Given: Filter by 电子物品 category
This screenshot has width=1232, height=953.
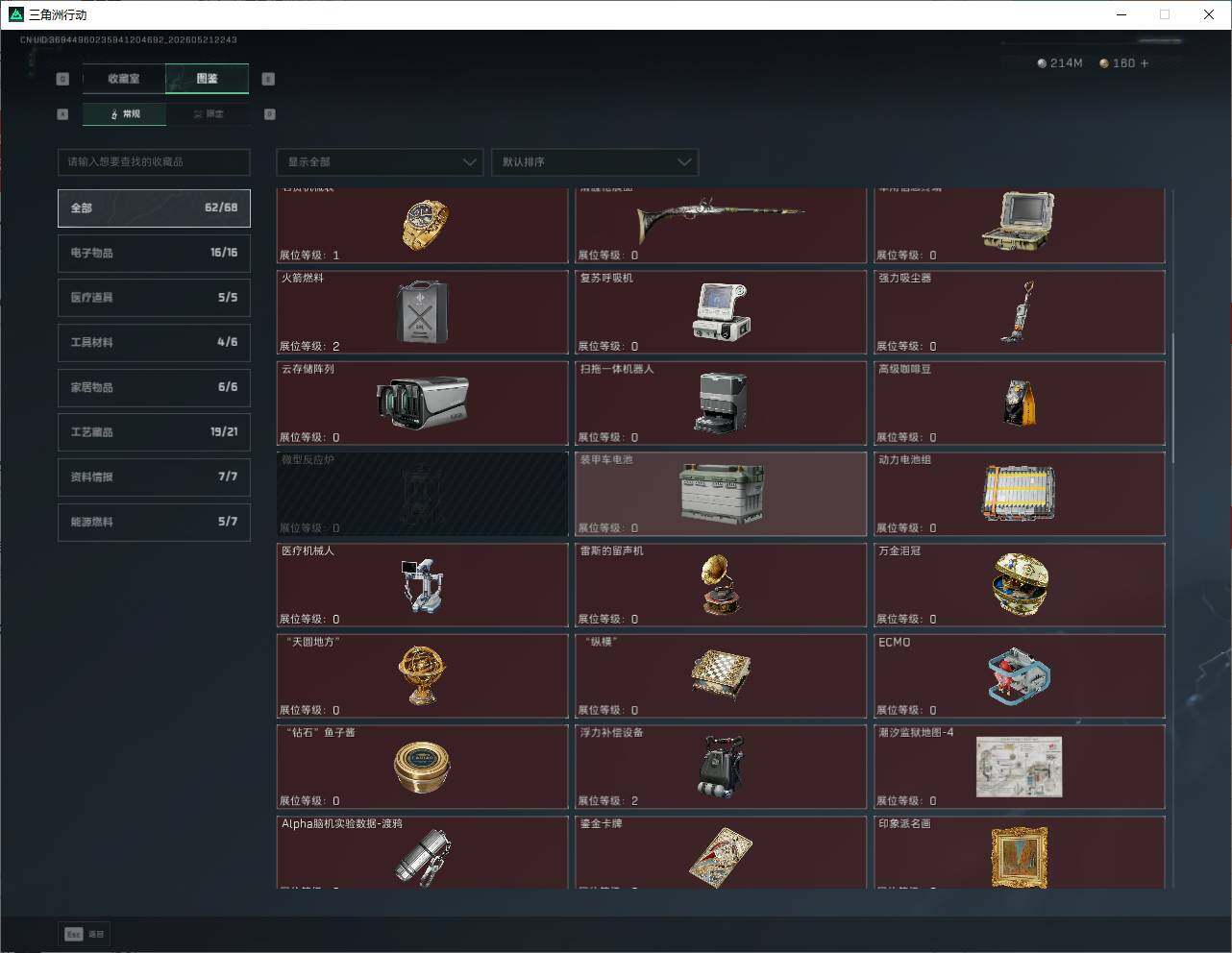Looking at the screenshot, I should click(x=154, y=253).
